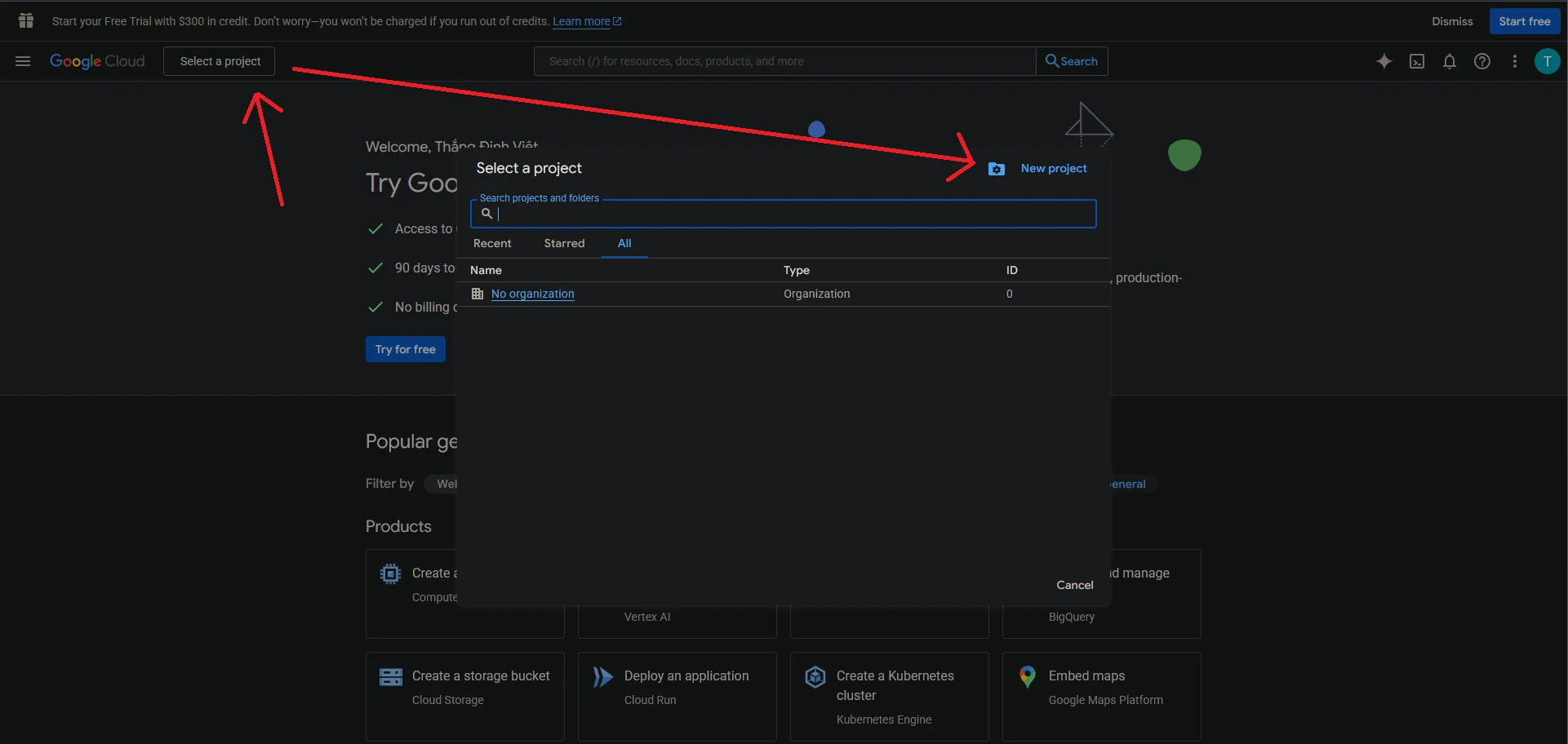
Task: Dismiss the free trial banner
Action: point(1452,21)
